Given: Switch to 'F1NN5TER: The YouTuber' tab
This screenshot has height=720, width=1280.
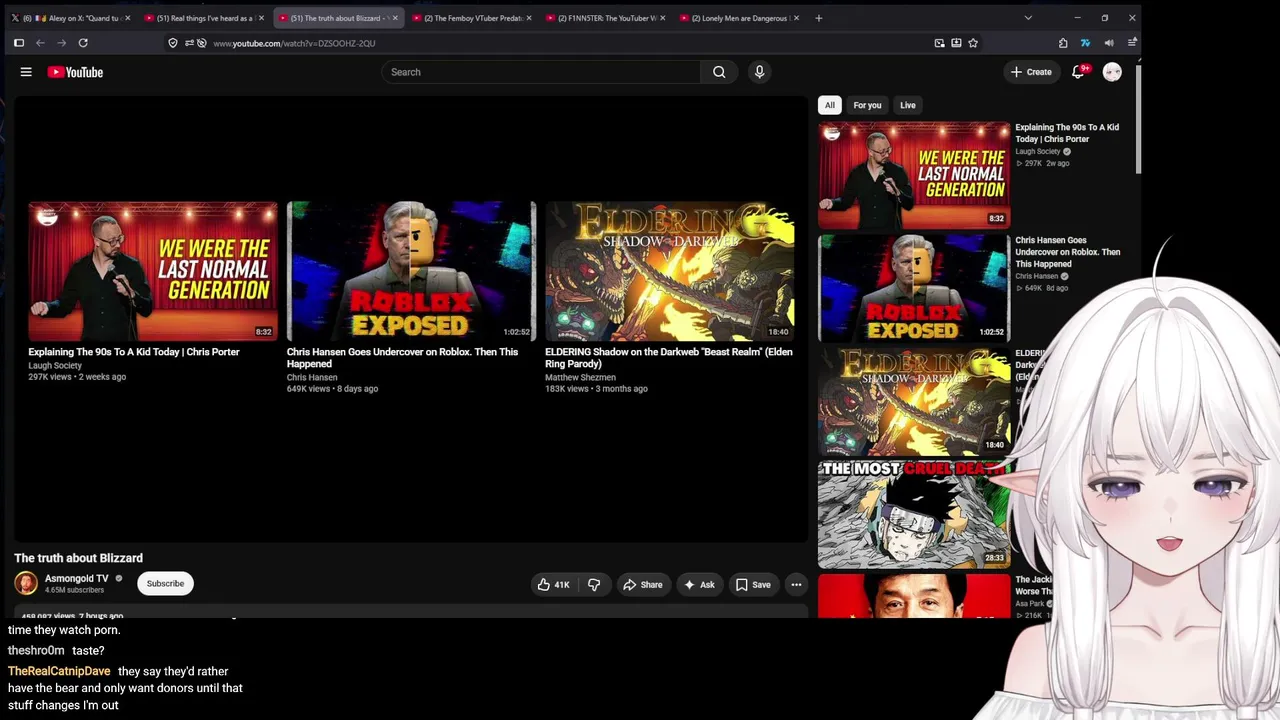Looking at the screenshot, I should pyautogui.click(x=604, y=18).
